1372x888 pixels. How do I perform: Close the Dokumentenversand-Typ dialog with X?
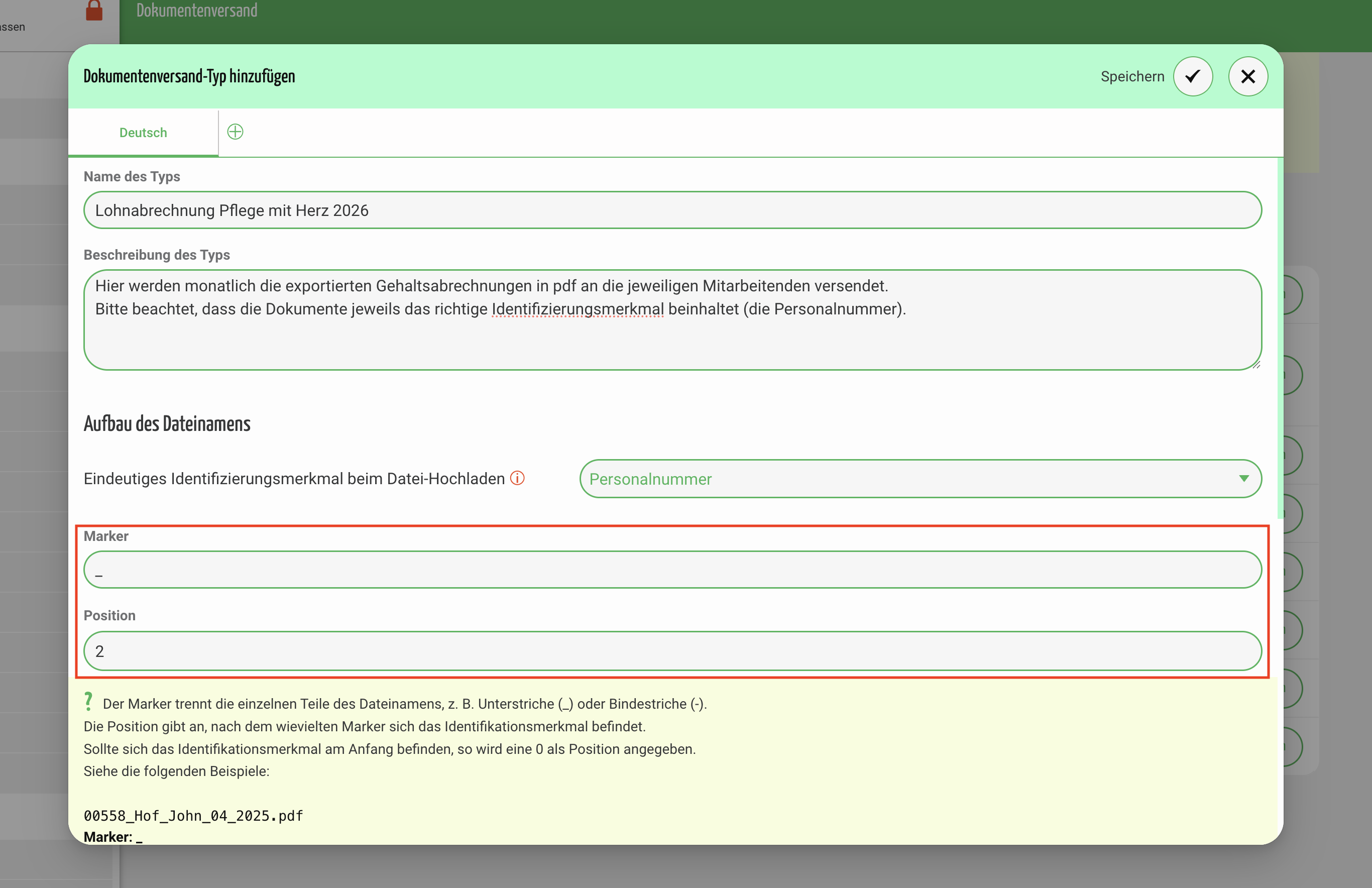(1247, 76)
